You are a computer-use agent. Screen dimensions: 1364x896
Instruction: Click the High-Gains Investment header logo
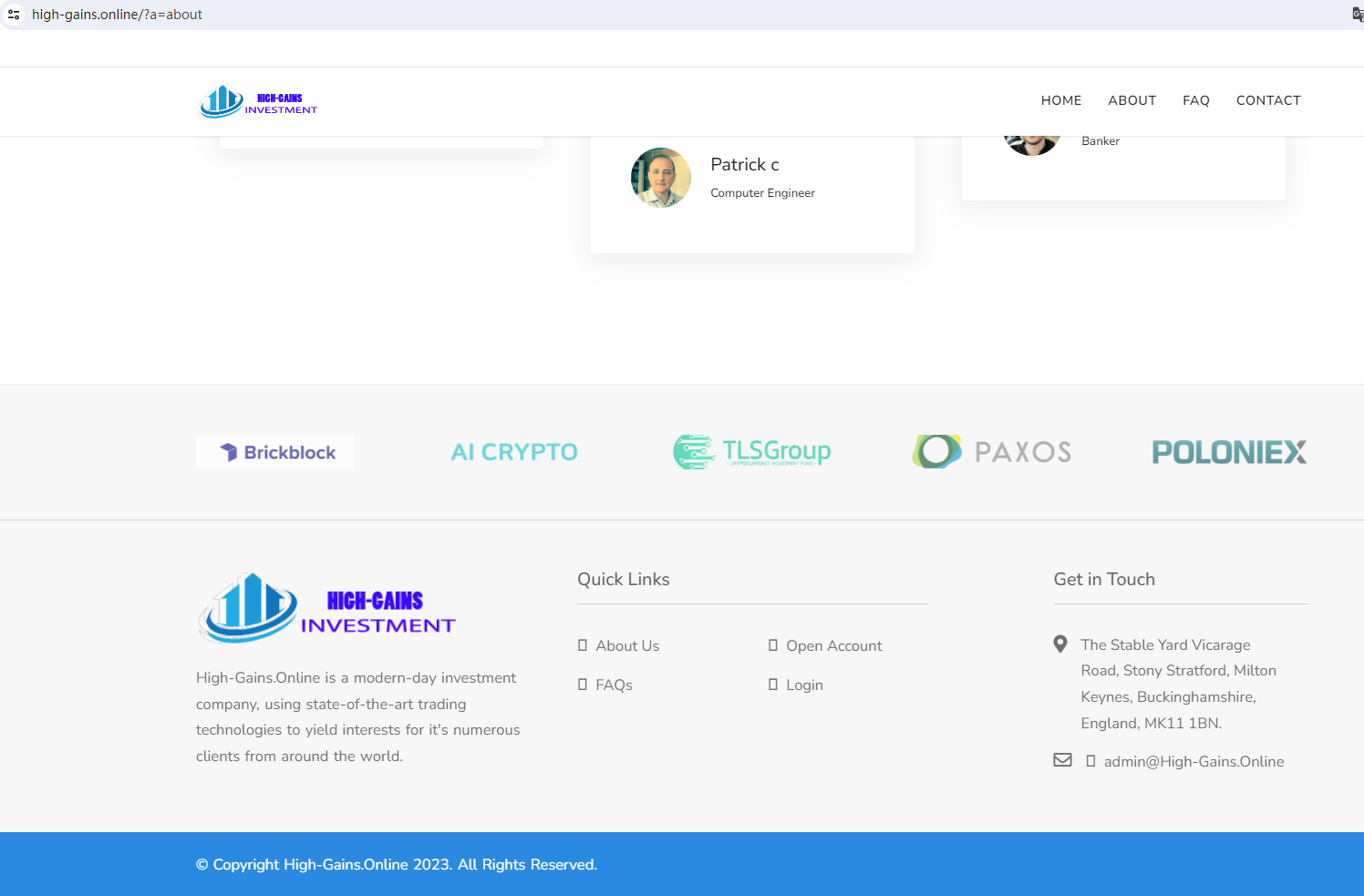coord(258,101)
